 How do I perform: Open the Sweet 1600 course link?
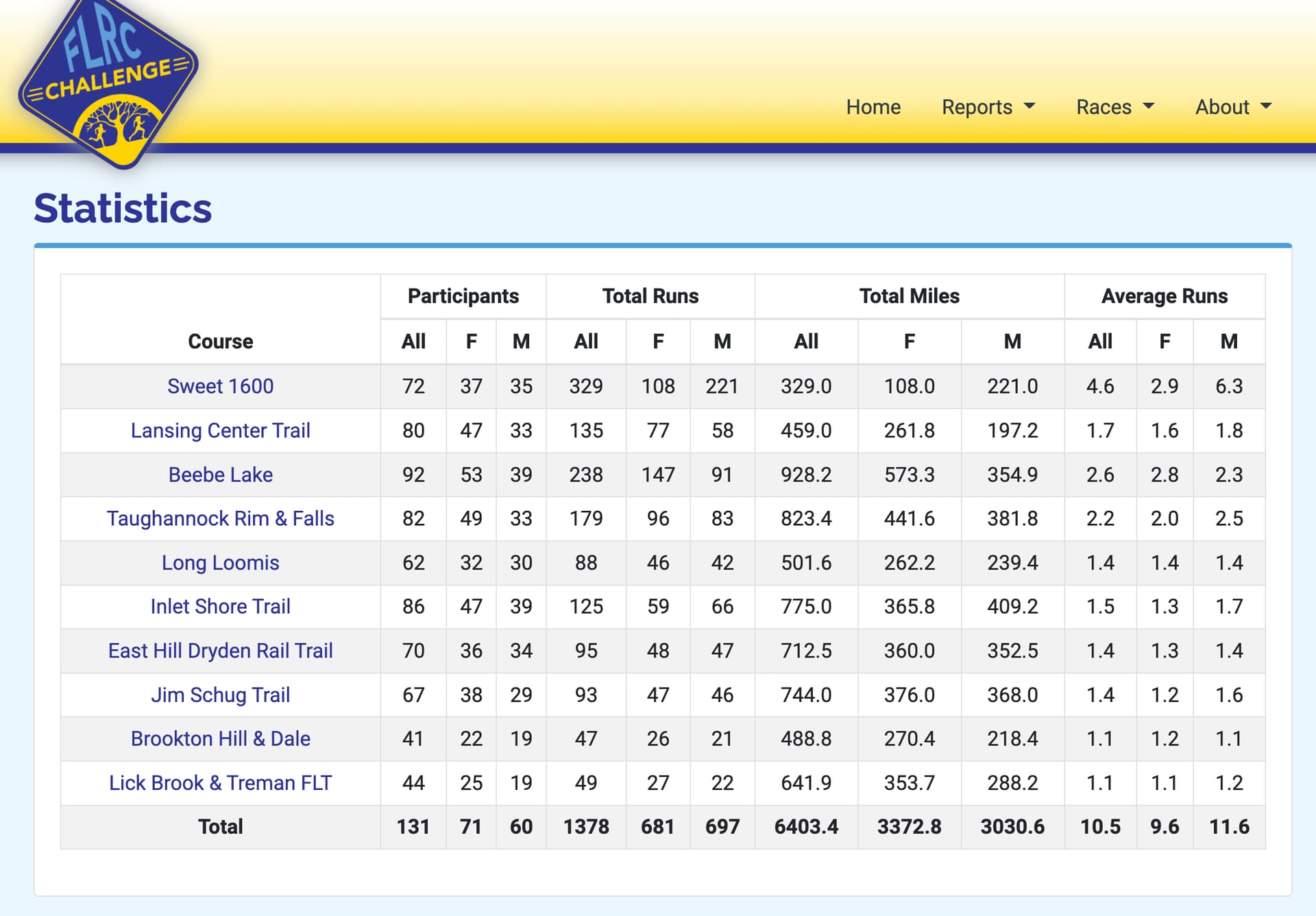(x=220, y=386)
